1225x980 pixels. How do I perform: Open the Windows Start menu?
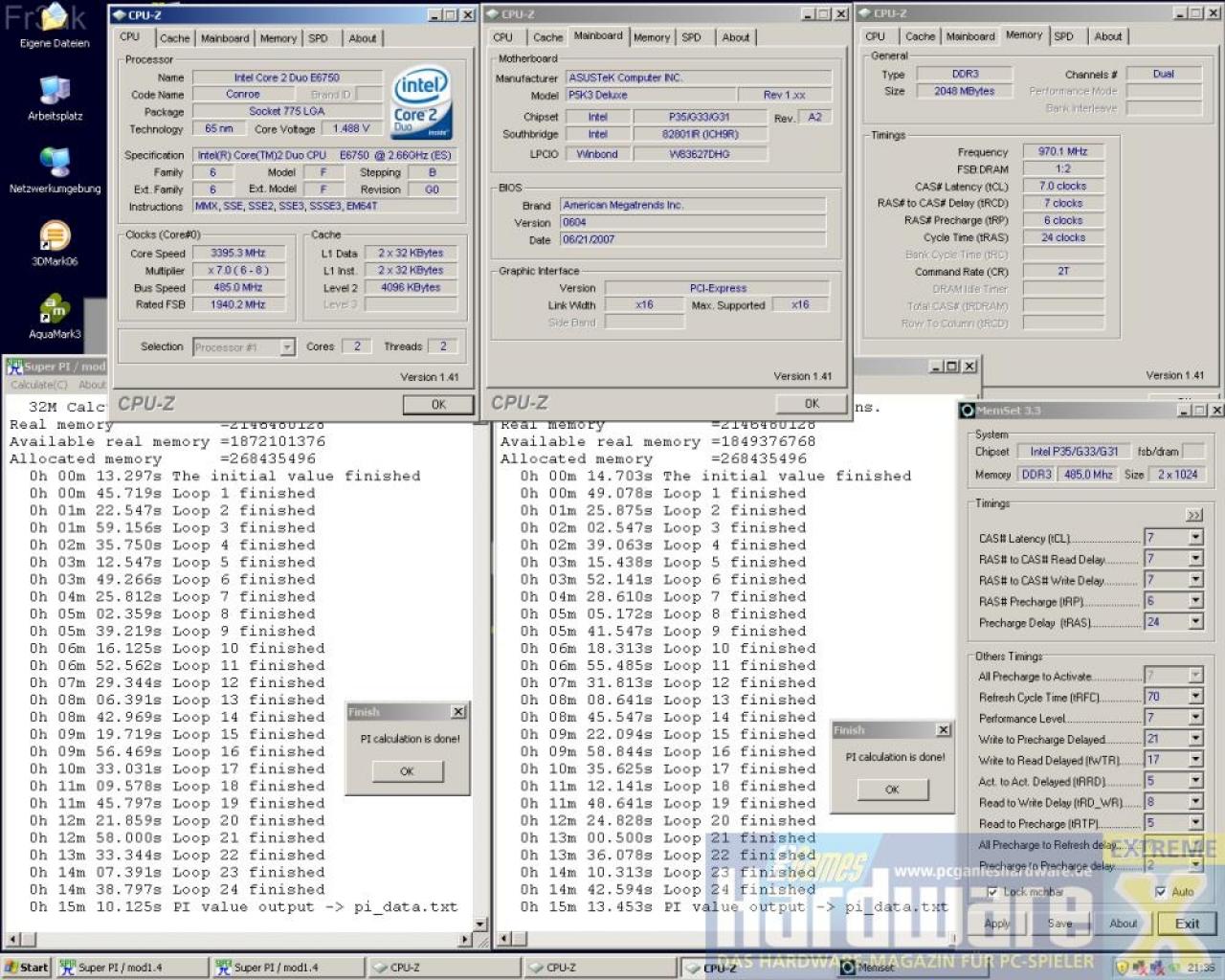pyautogui.click(x=27, y=968)
